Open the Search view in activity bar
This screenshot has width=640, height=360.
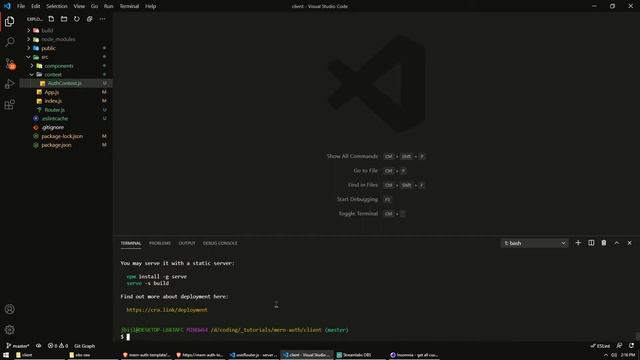[x=9, y=42]
